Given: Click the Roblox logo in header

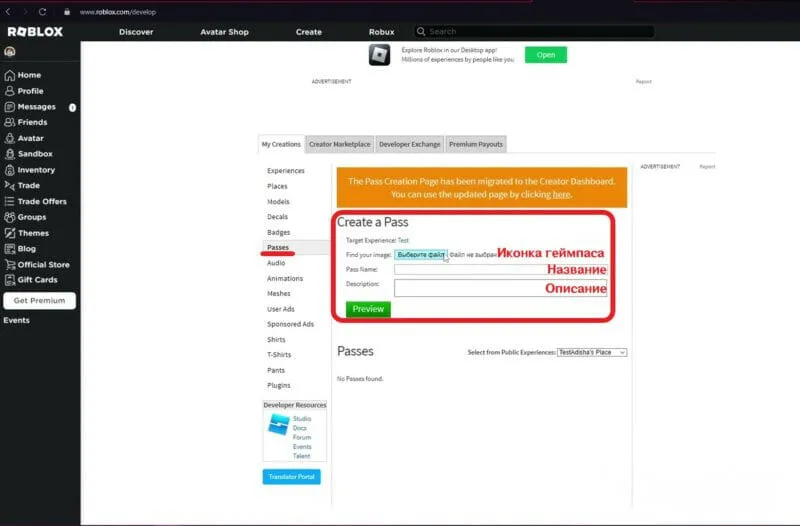Looking at the screenshot, I should [35, 32].
